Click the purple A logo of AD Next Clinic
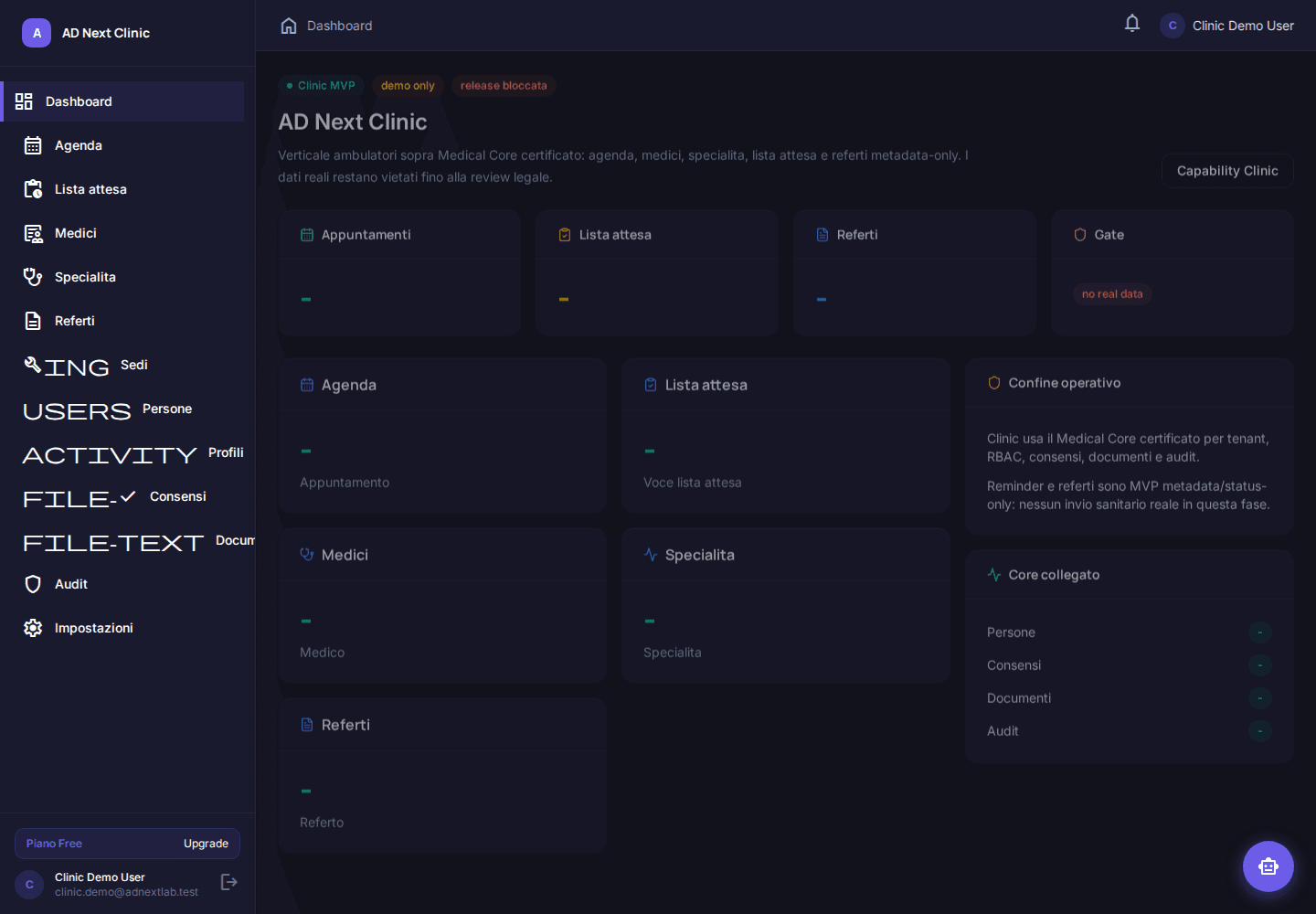The width and height of the screenshot is (1316, 914). pos(37,33)
